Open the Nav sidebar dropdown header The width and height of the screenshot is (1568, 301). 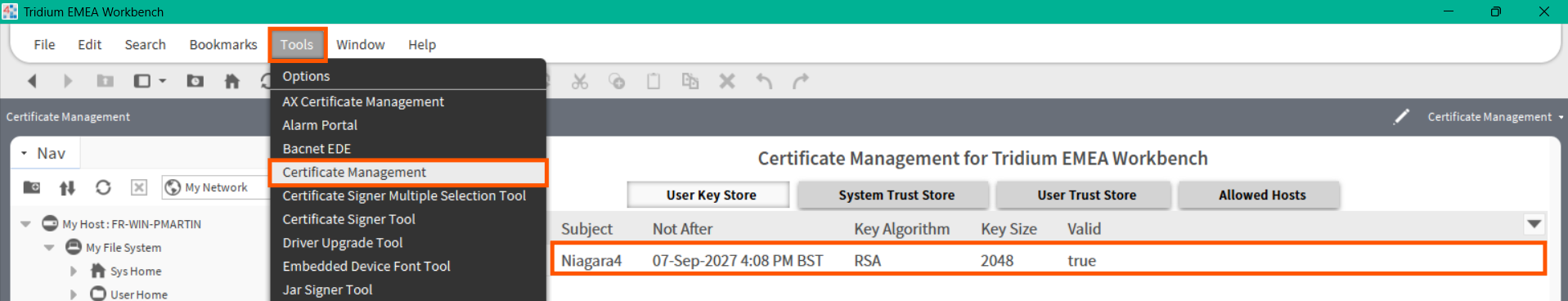point(44,153)
